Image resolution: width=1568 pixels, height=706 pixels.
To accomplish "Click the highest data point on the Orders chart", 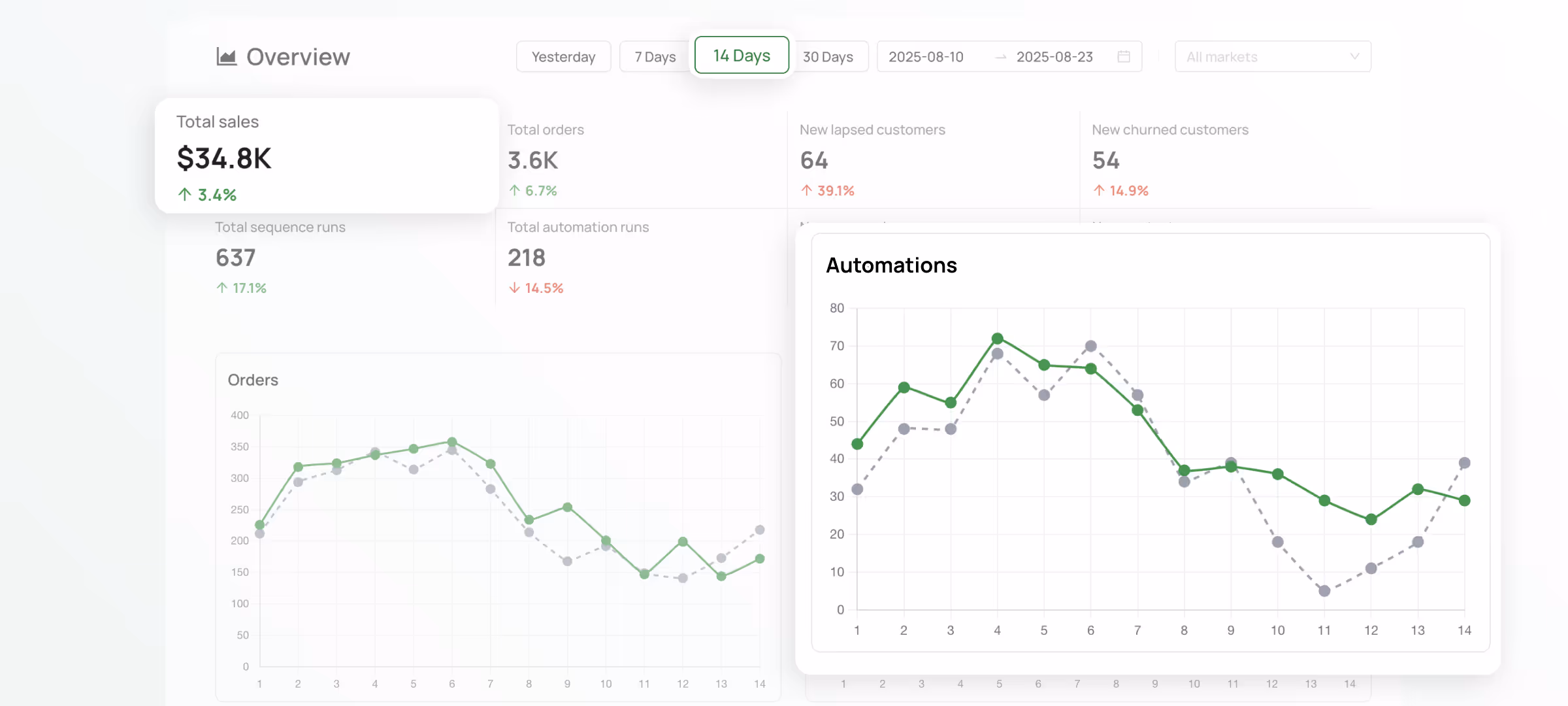I will click(451, 441).
